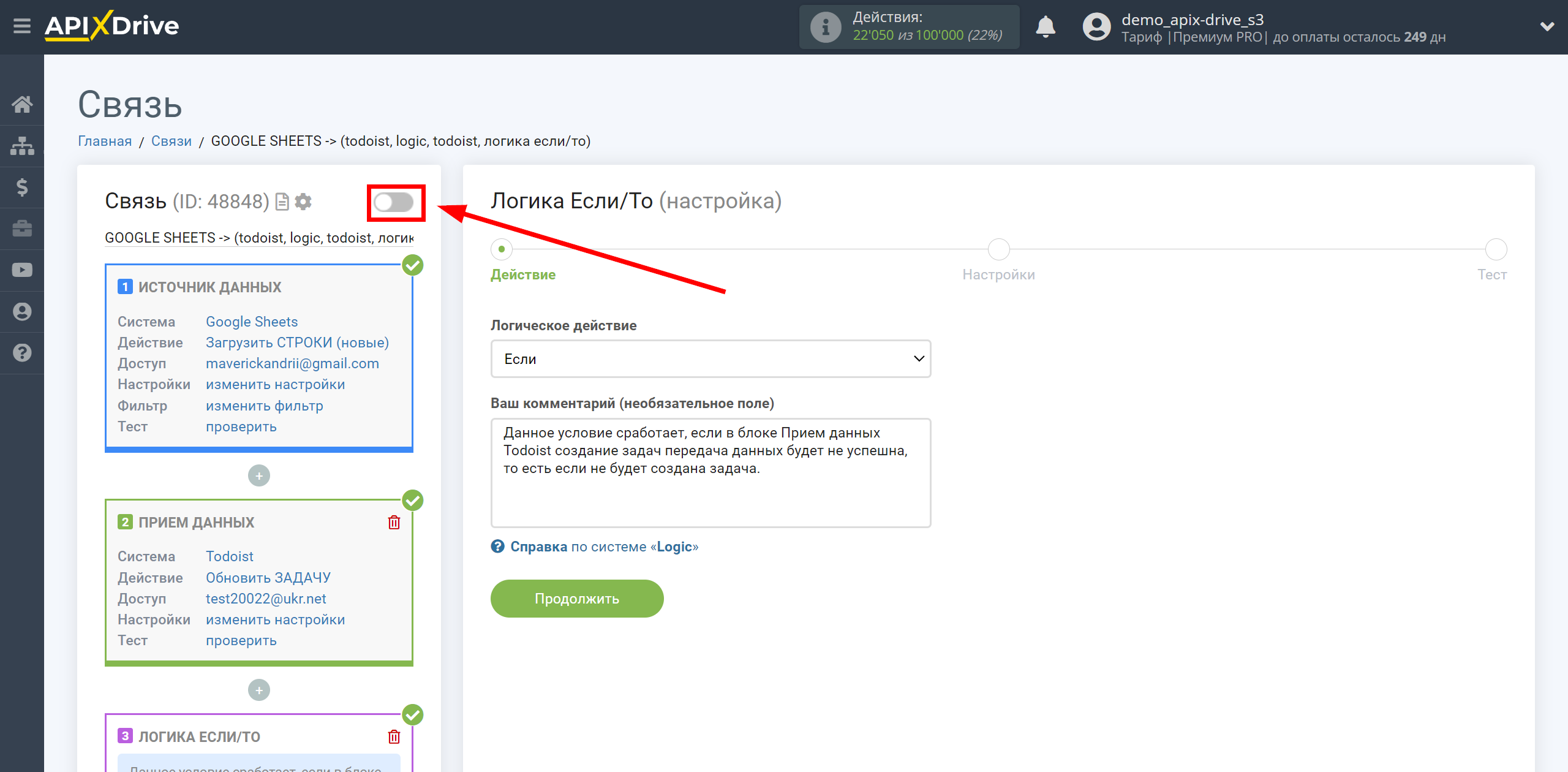
Task: Open the Логическое действие dropdown
Action: point(710,359)
